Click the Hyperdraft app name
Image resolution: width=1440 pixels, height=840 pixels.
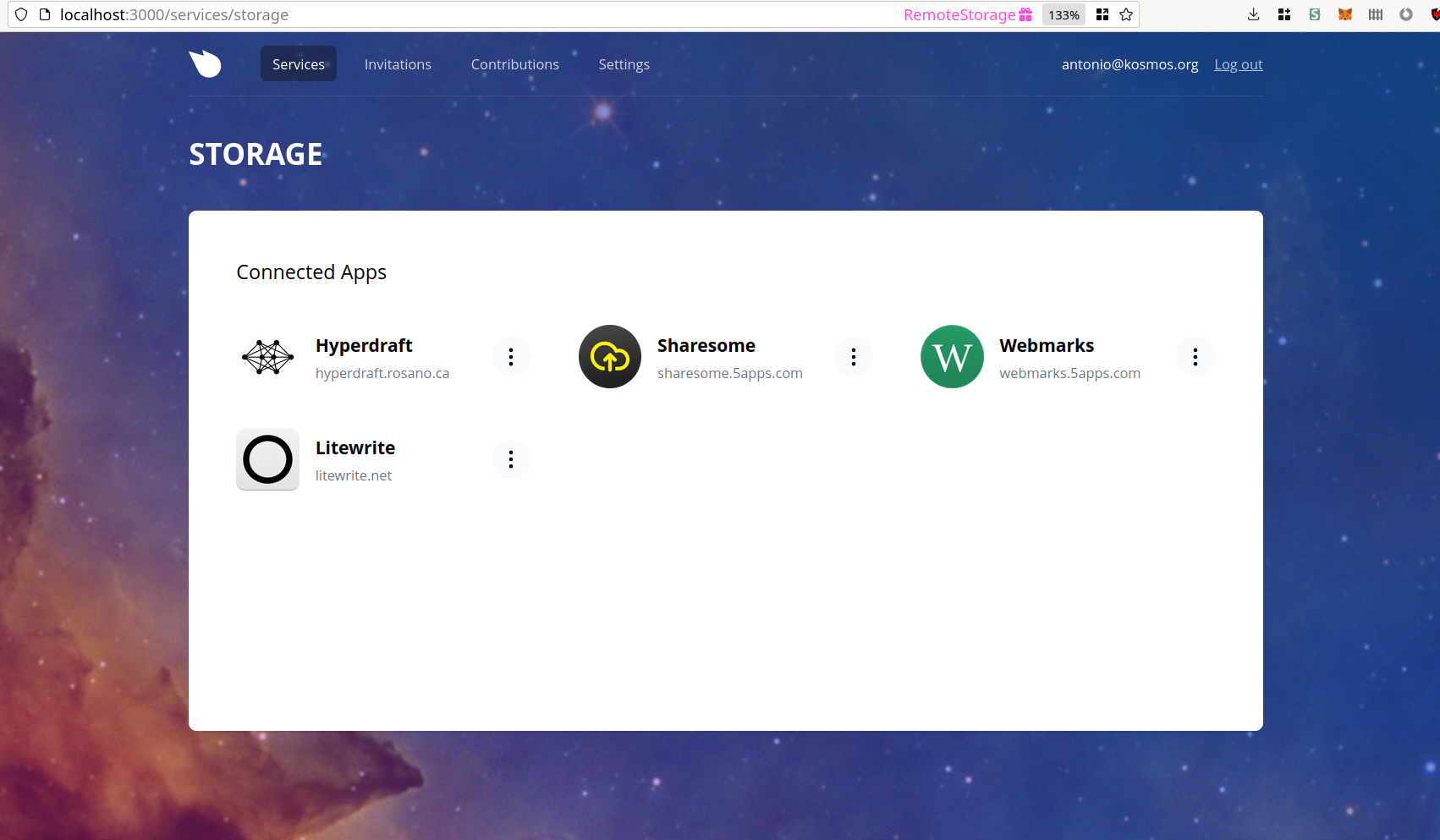coord(364,345)
